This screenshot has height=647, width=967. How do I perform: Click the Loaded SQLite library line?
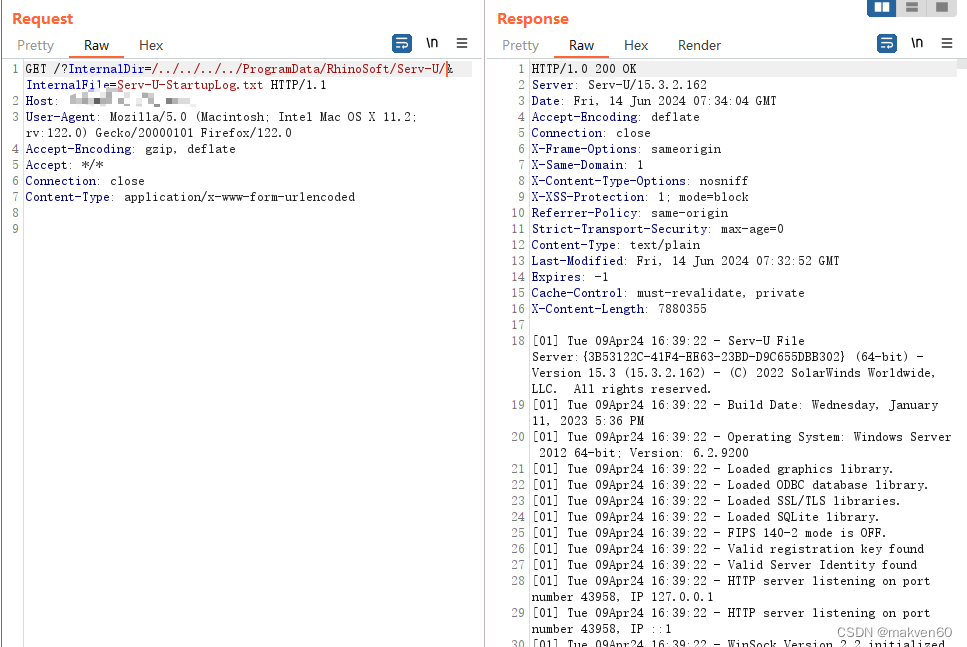tap(705, 517)
